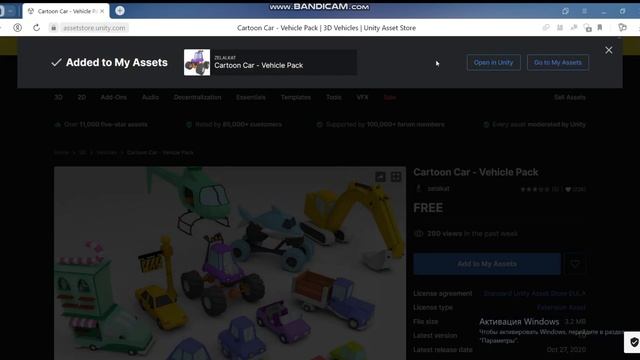Open the VFX category menu
Screen dimensions: 640x360
[362, 97]
